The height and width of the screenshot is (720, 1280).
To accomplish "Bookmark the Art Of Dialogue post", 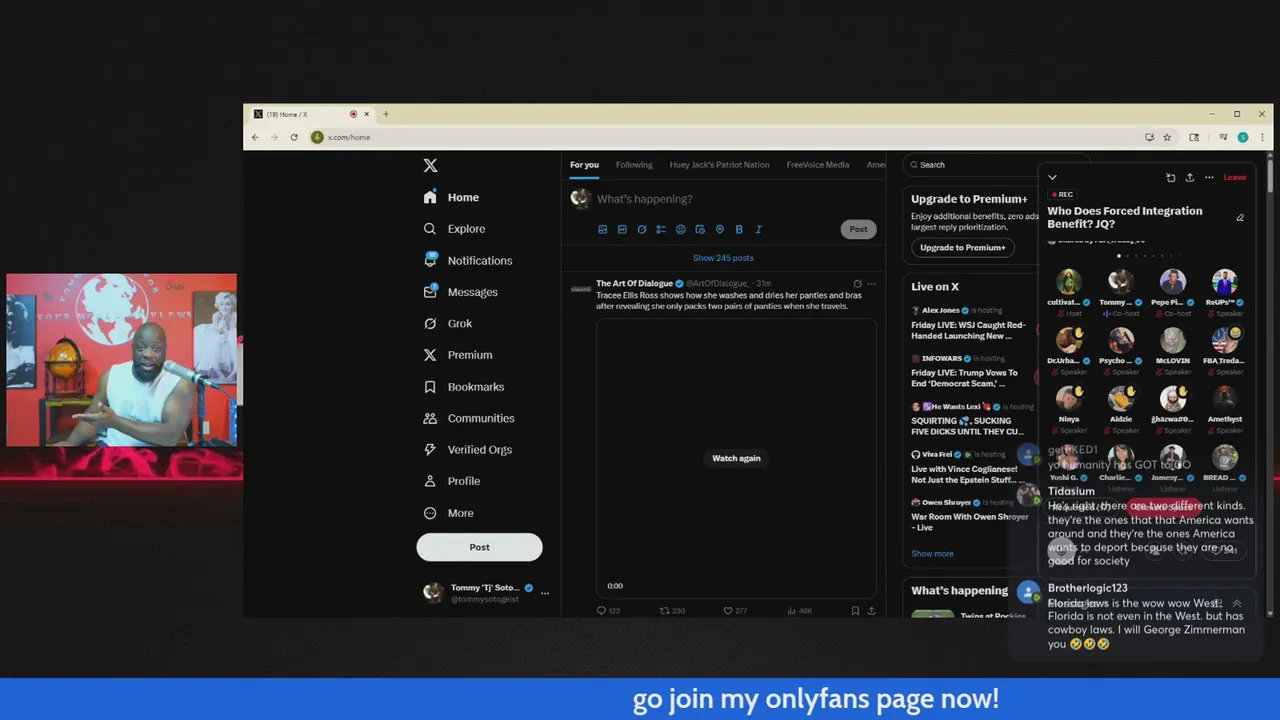I will click(855, 610).
